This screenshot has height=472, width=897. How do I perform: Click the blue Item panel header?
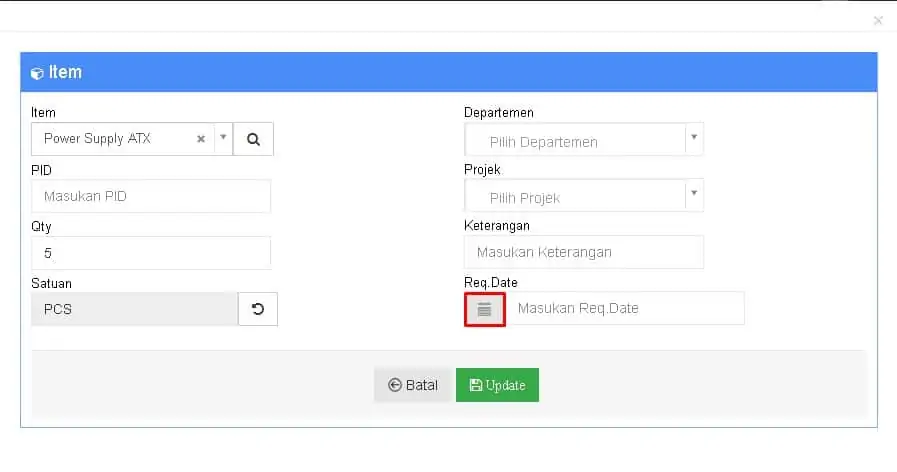[x=448, y=72]
